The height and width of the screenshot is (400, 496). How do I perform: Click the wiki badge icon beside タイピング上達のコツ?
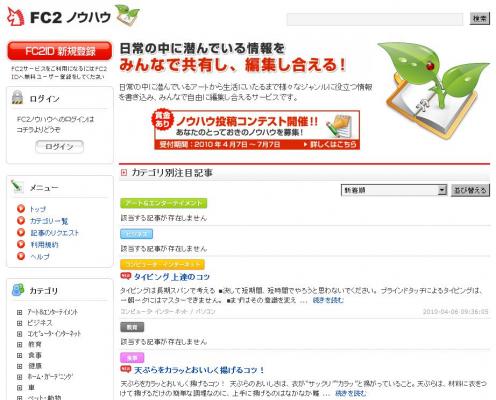pos(125,276)
